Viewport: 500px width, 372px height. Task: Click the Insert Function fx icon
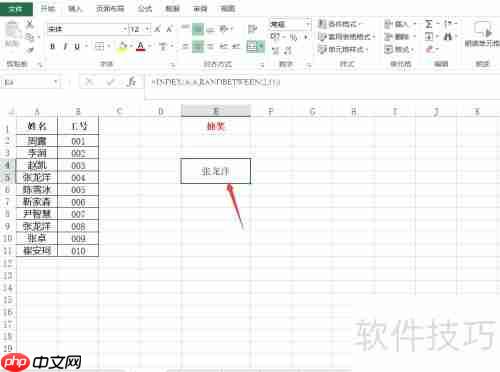tap(132, 82)
